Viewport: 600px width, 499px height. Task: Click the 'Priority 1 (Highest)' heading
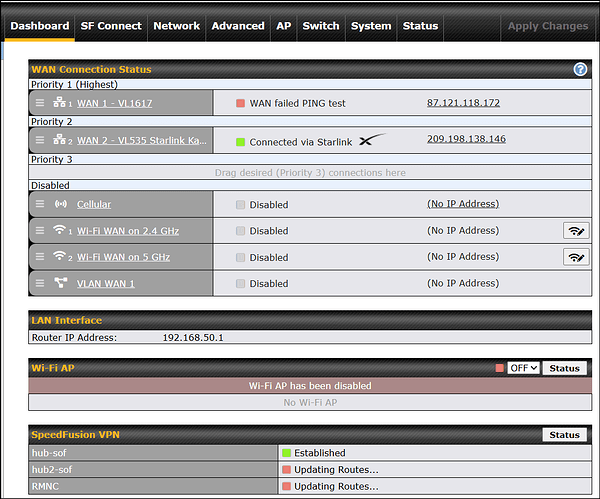(74, 84)
